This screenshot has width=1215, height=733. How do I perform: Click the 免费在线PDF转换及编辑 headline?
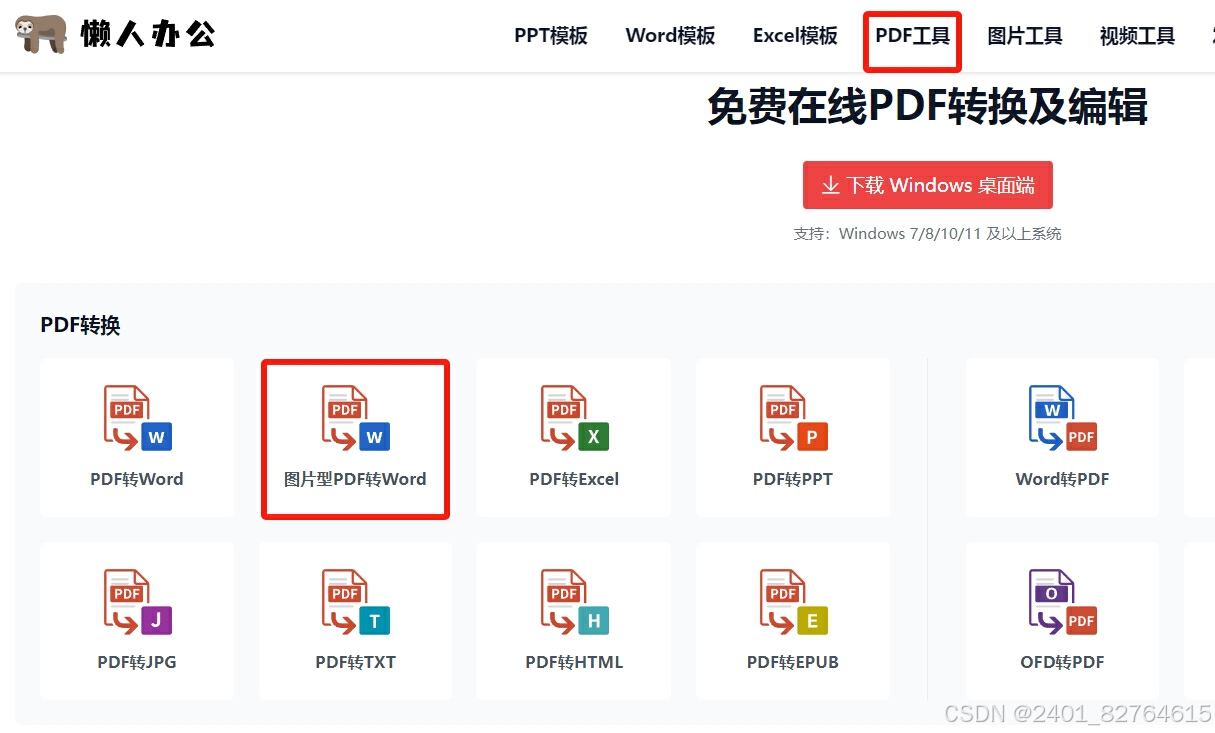click(x=927, y=107)
